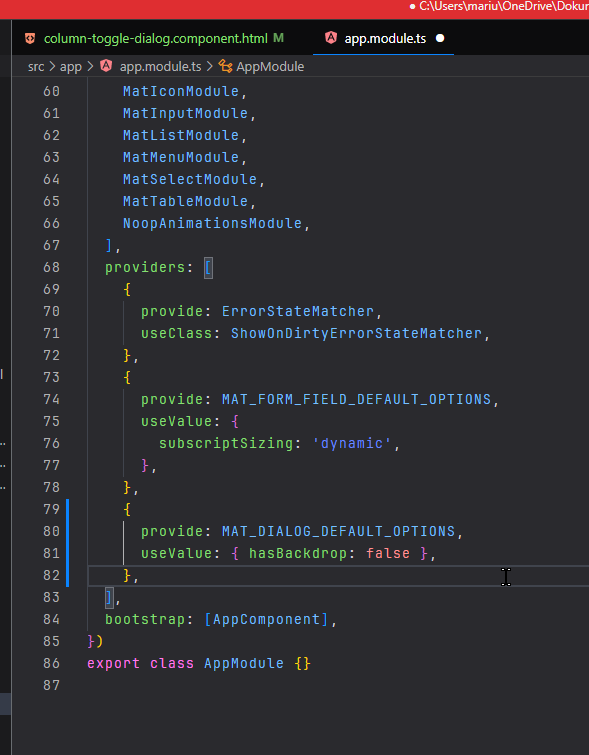Click the 'dynamic' string literal

(x=352, y=443)
